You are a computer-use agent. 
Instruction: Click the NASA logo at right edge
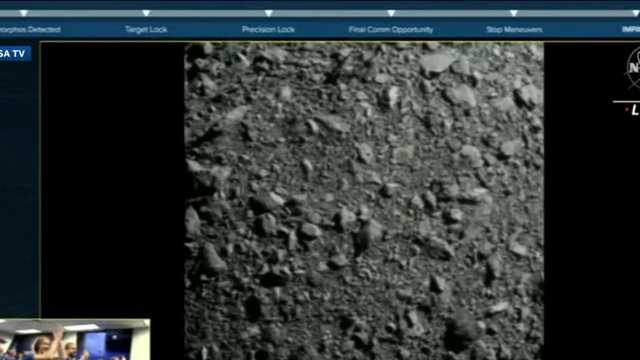pyautogui.click(x=633, y=68)
